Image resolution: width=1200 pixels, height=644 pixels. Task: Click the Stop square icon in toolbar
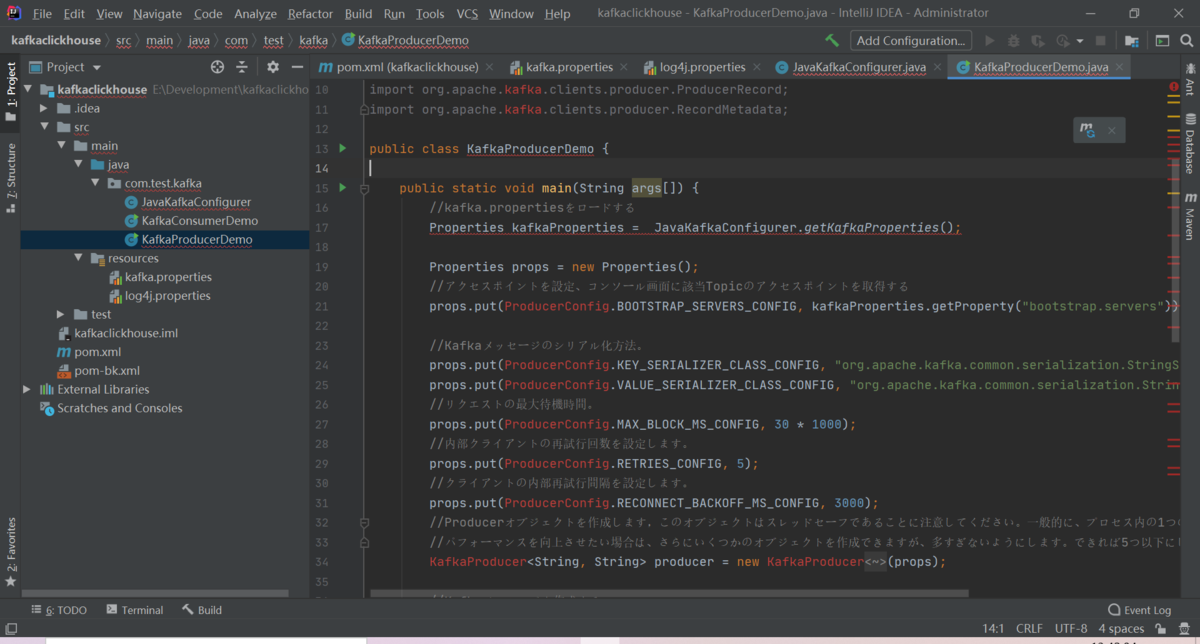[x=1100, y=41]
